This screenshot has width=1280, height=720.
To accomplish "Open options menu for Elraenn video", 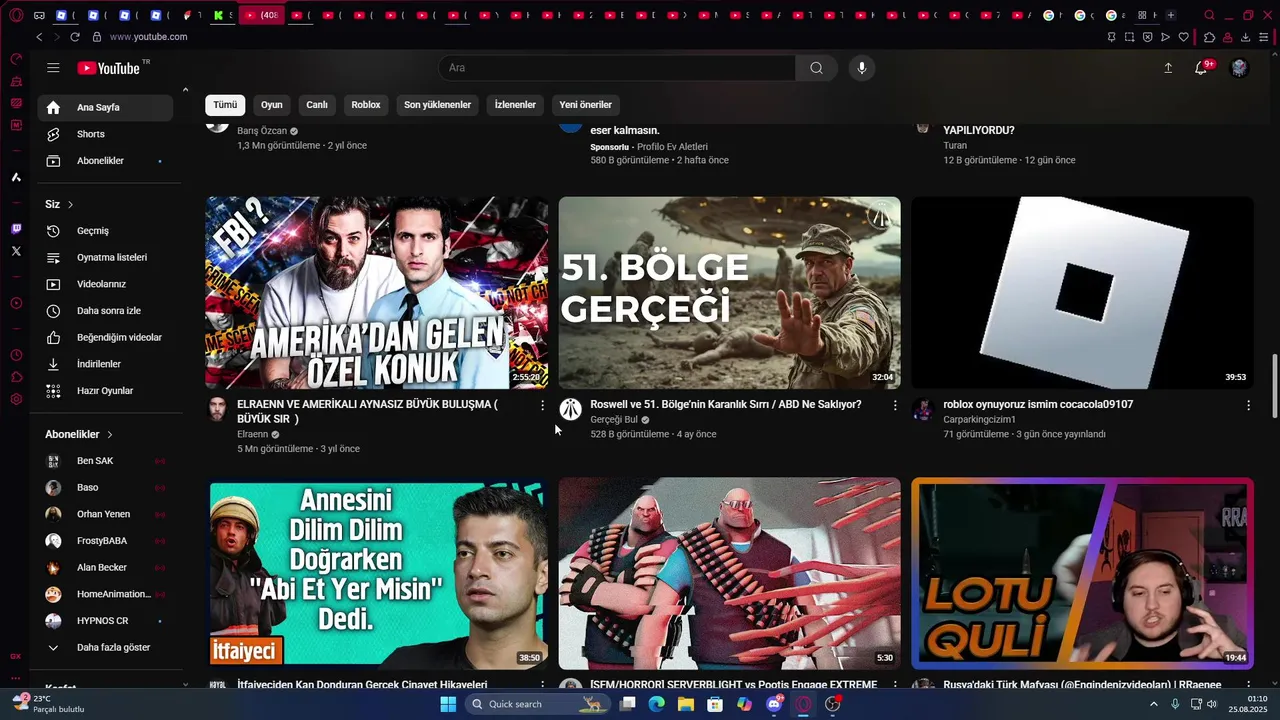I will 542,405.
